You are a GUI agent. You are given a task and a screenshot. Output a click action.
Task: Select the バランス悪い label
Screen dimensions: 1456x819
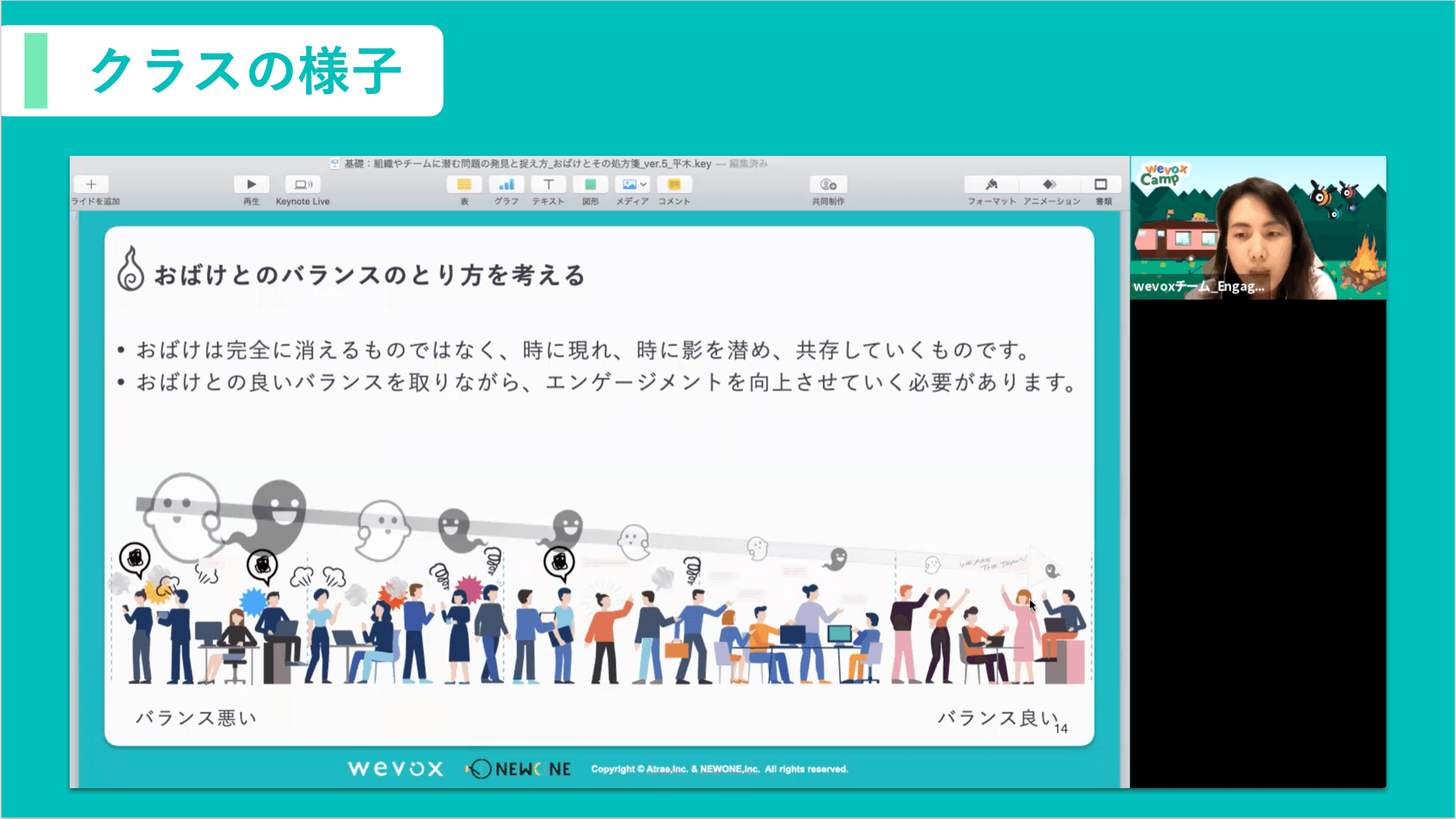tap(195, 718)
